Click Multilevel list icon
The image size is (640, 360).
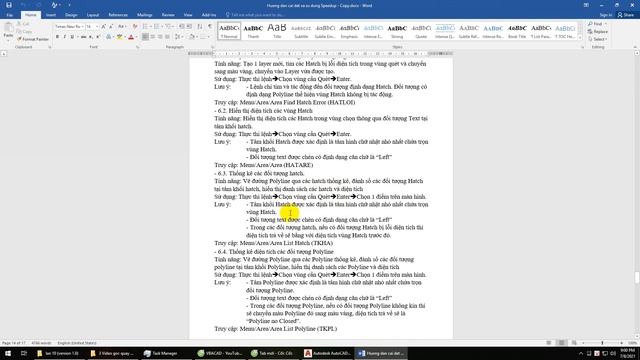(169, 27)
